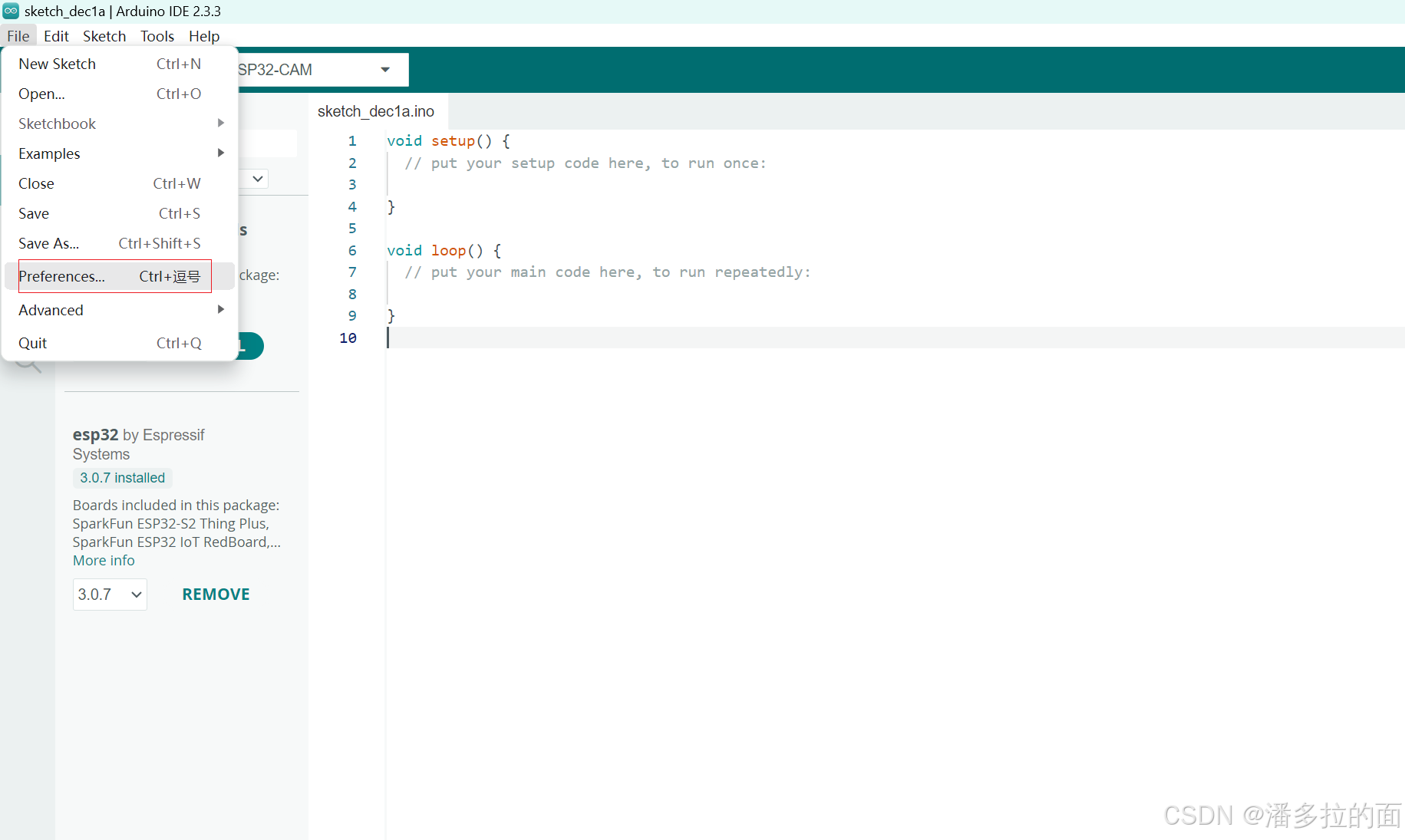Image resolution: width=1405 pixels, height=840 pixels.
Task: Select Close in the File menu
Action: (x=120, y=183)
